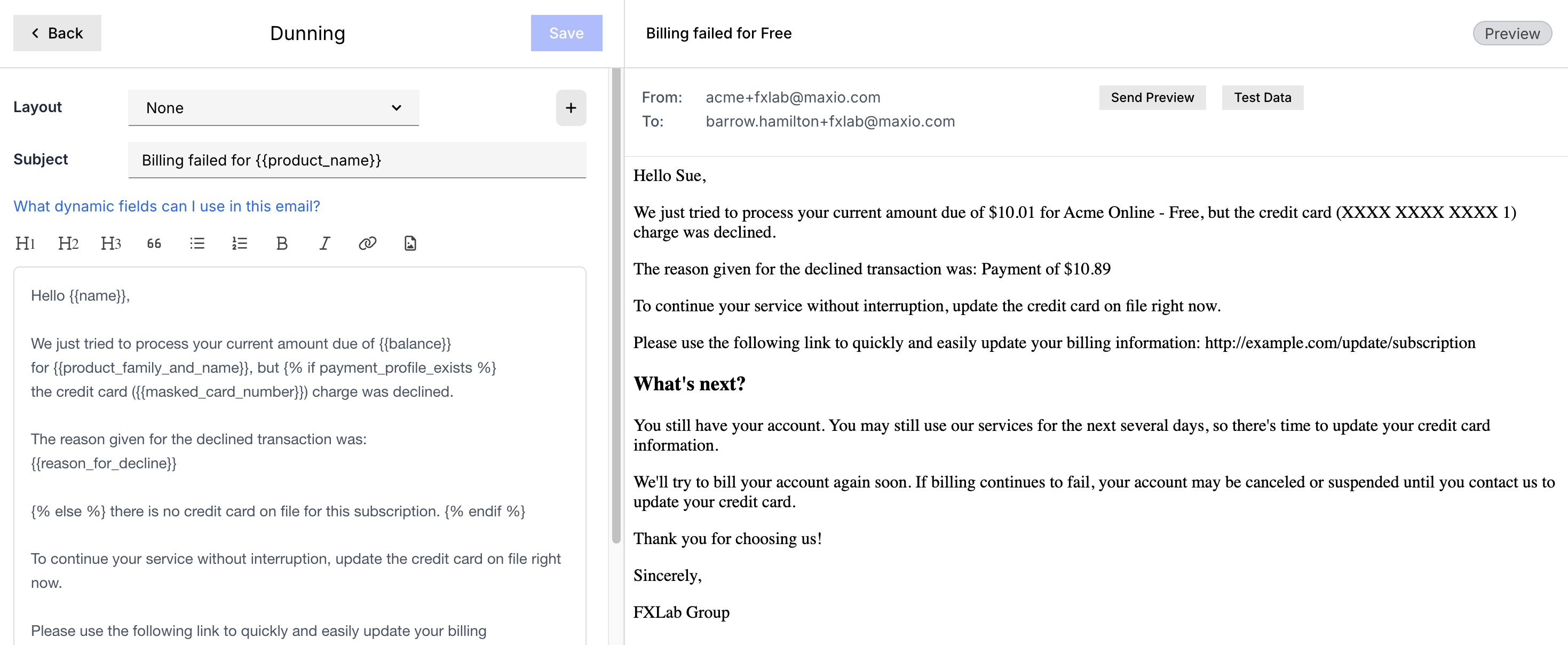Go back using the Back button
The width and height of the screenshot is (1568, 645).
point(57,33)
